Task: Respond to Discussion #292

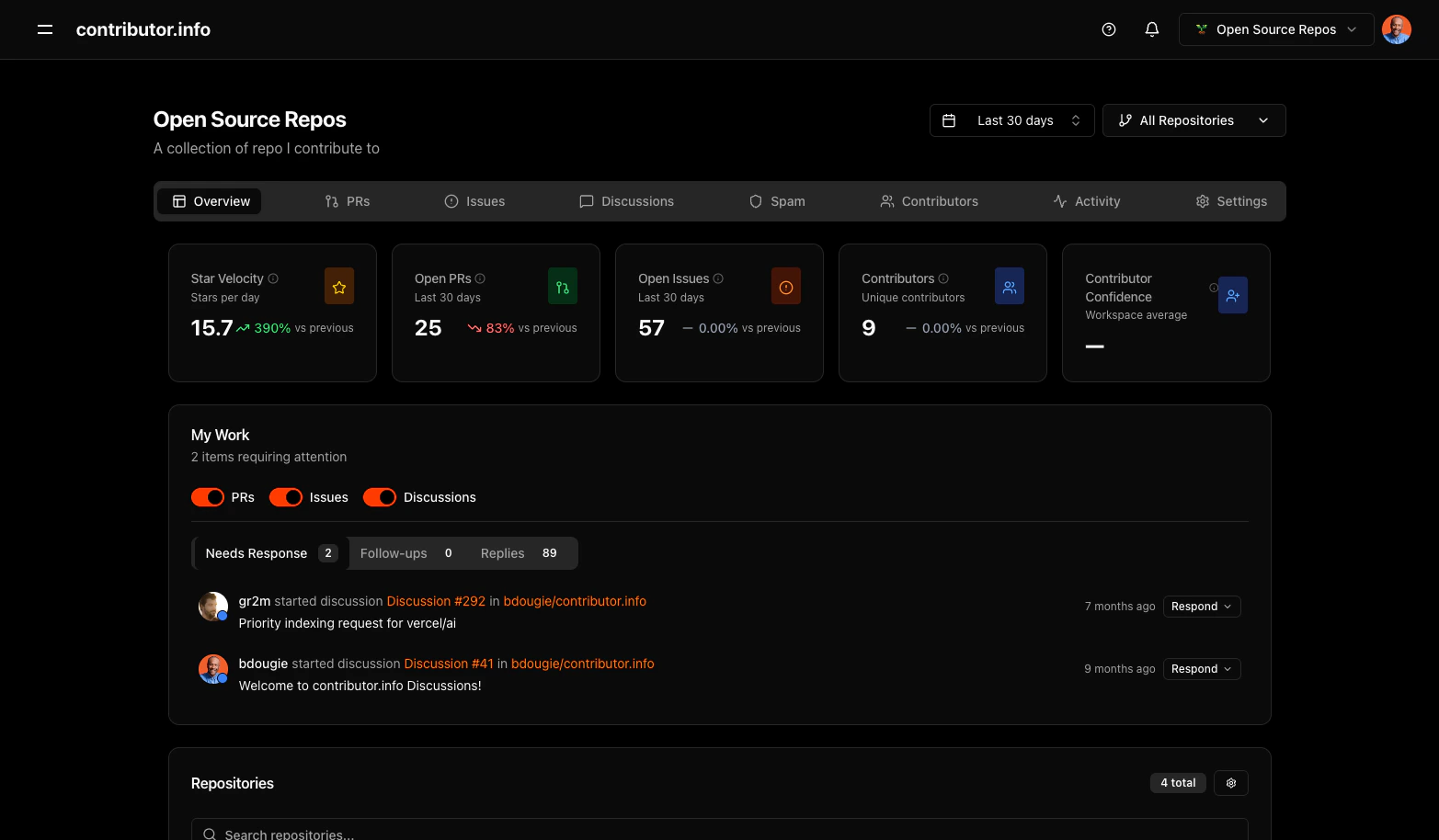Action: tap(1201, 606)
